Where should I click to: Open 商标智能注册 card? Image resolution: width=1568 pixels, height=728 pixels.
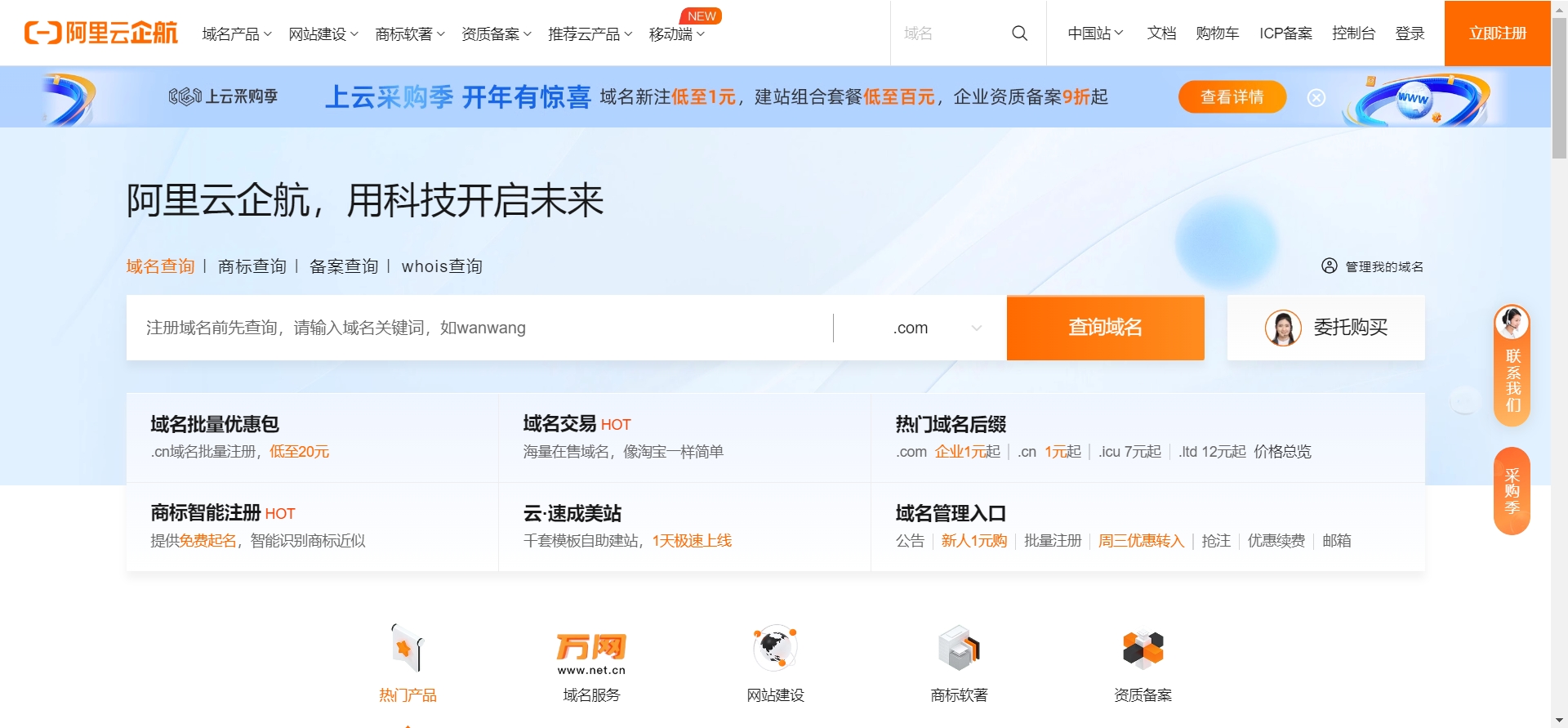[x=312, y=526]
